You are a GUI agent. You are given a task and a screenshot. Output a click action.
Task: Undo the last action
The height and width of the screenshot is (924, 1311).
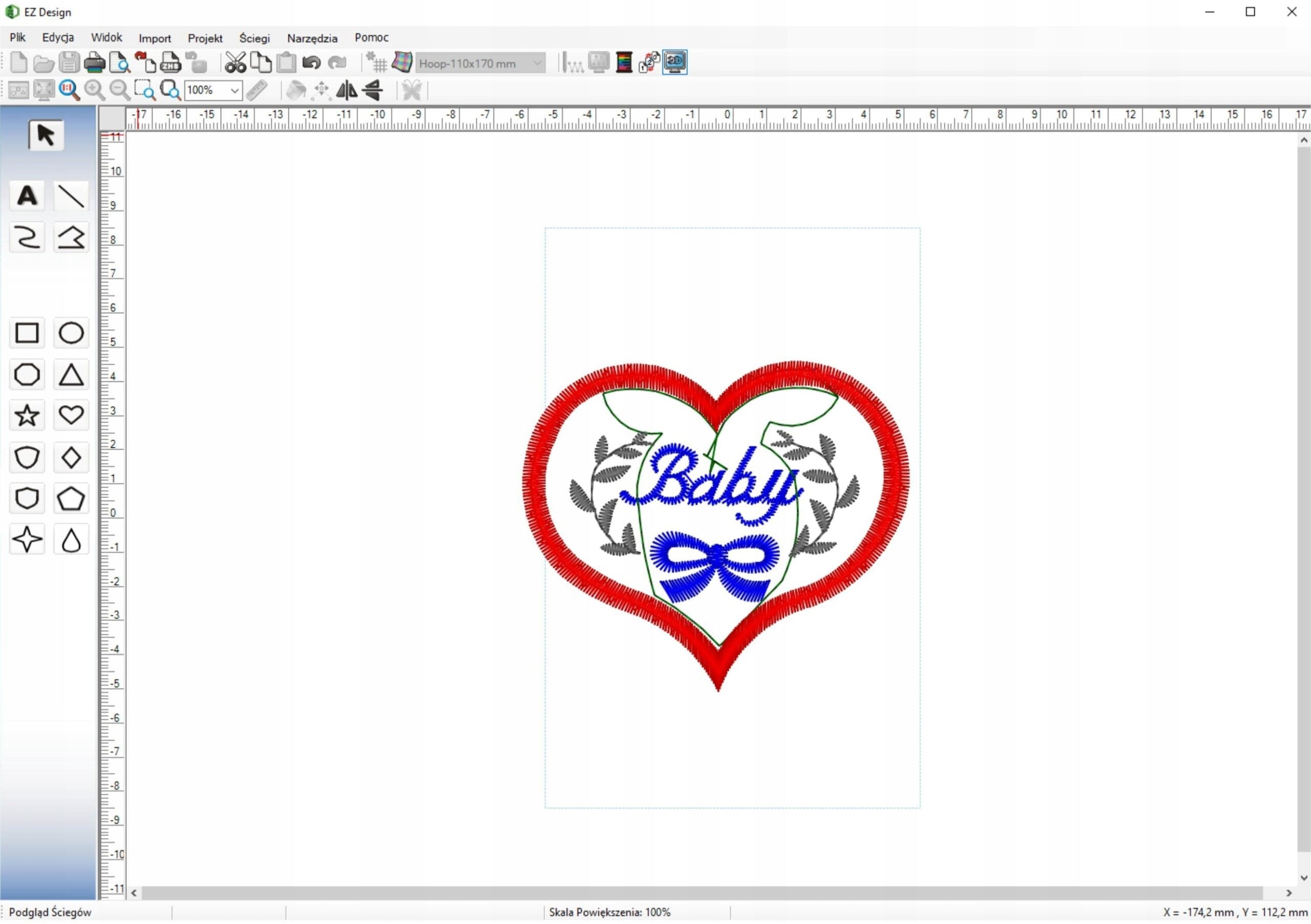(311, 62)
